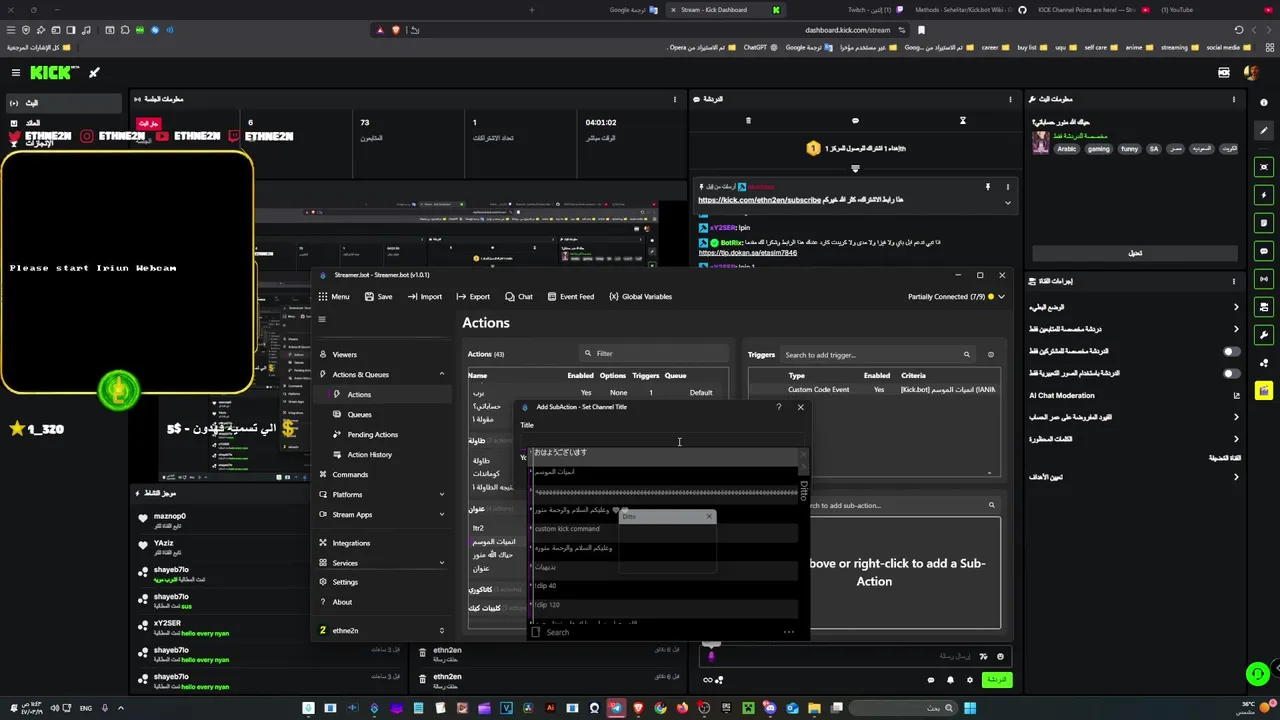The height and width of the screenshot is (720, 1280).
Task: Open Windows Start button on taskbar
Action: point(969,708)
